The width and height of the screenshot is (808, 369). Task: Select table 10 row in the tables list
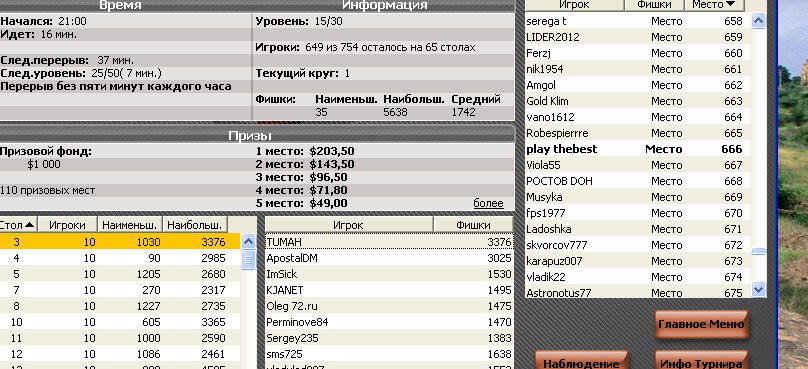click(x=120, y=322)
